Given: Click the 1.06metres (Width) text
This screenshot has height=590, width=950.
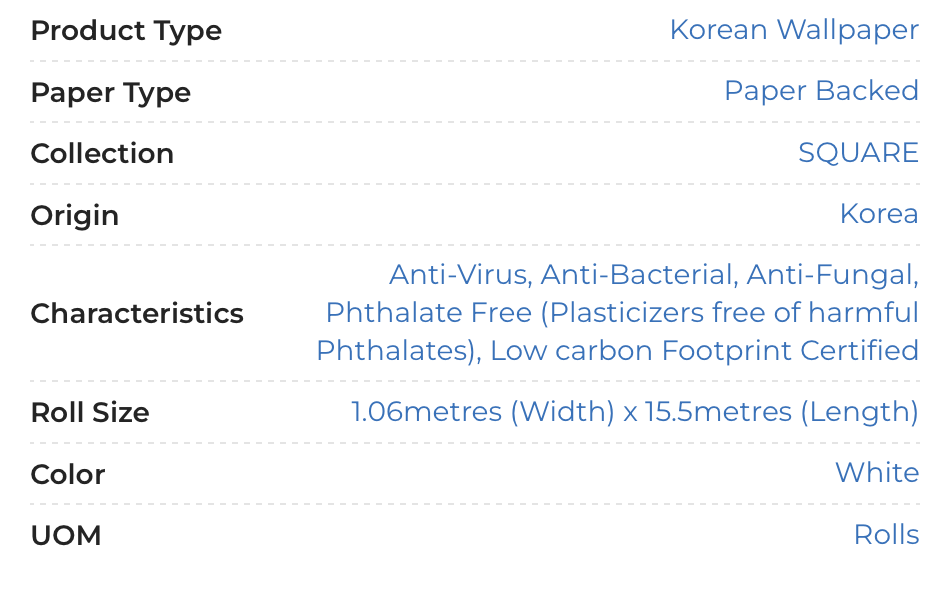Looking at the screenshot, I should (x=483, y=413).
